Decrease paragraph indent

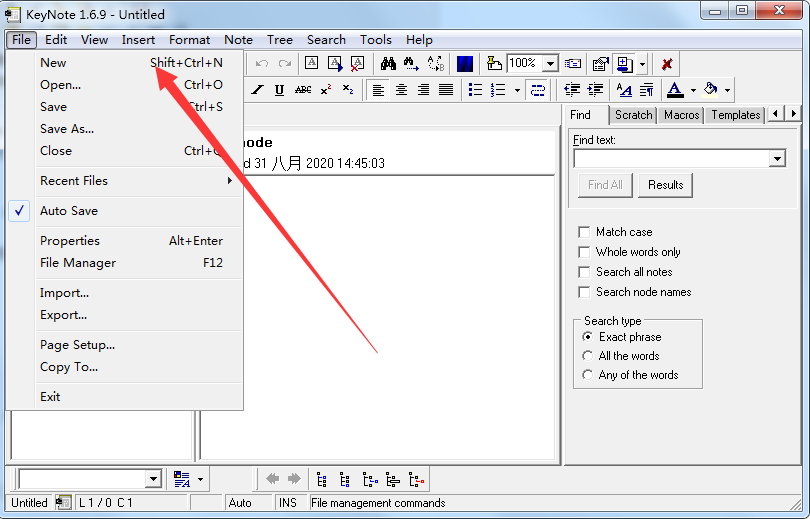[571, 90]
